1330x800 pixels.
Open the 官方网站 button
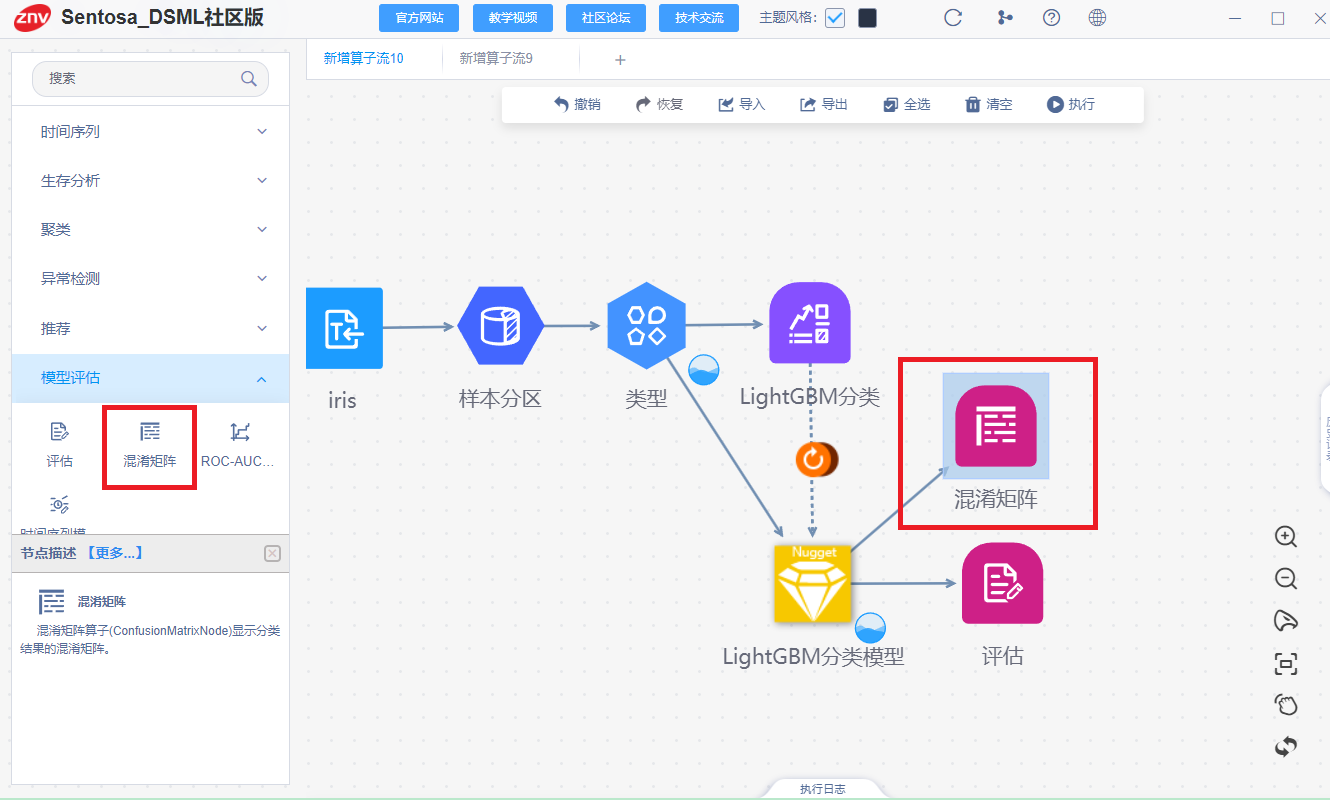pos(419,18)
